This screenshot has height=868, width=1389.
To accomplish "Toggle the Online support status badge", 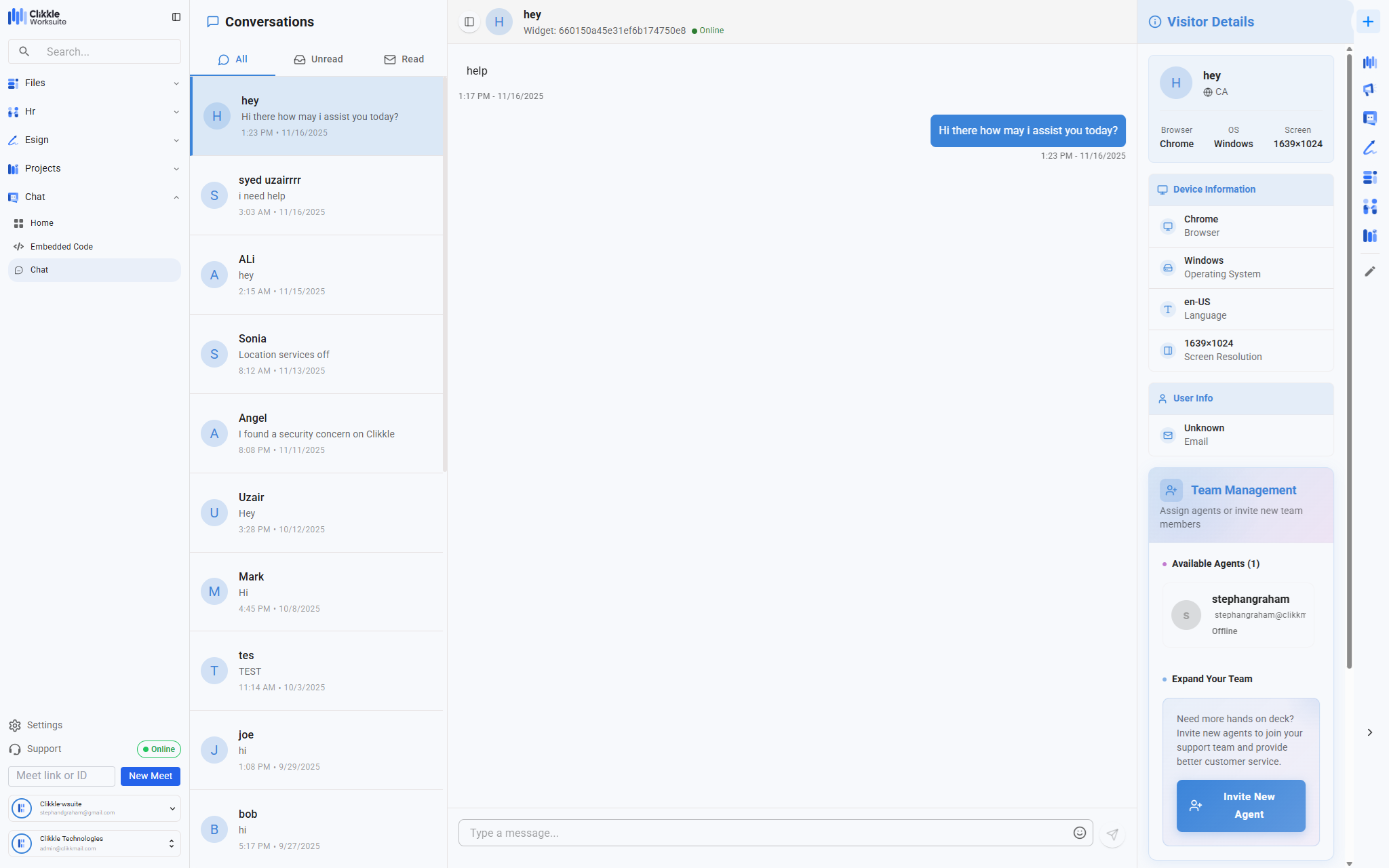I will click(x=159, y=749).
